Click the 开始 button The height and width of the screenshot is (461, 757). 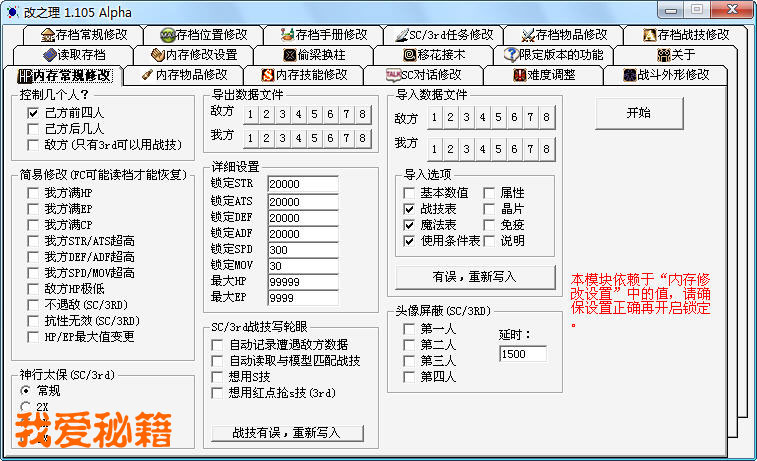(638, 113)
